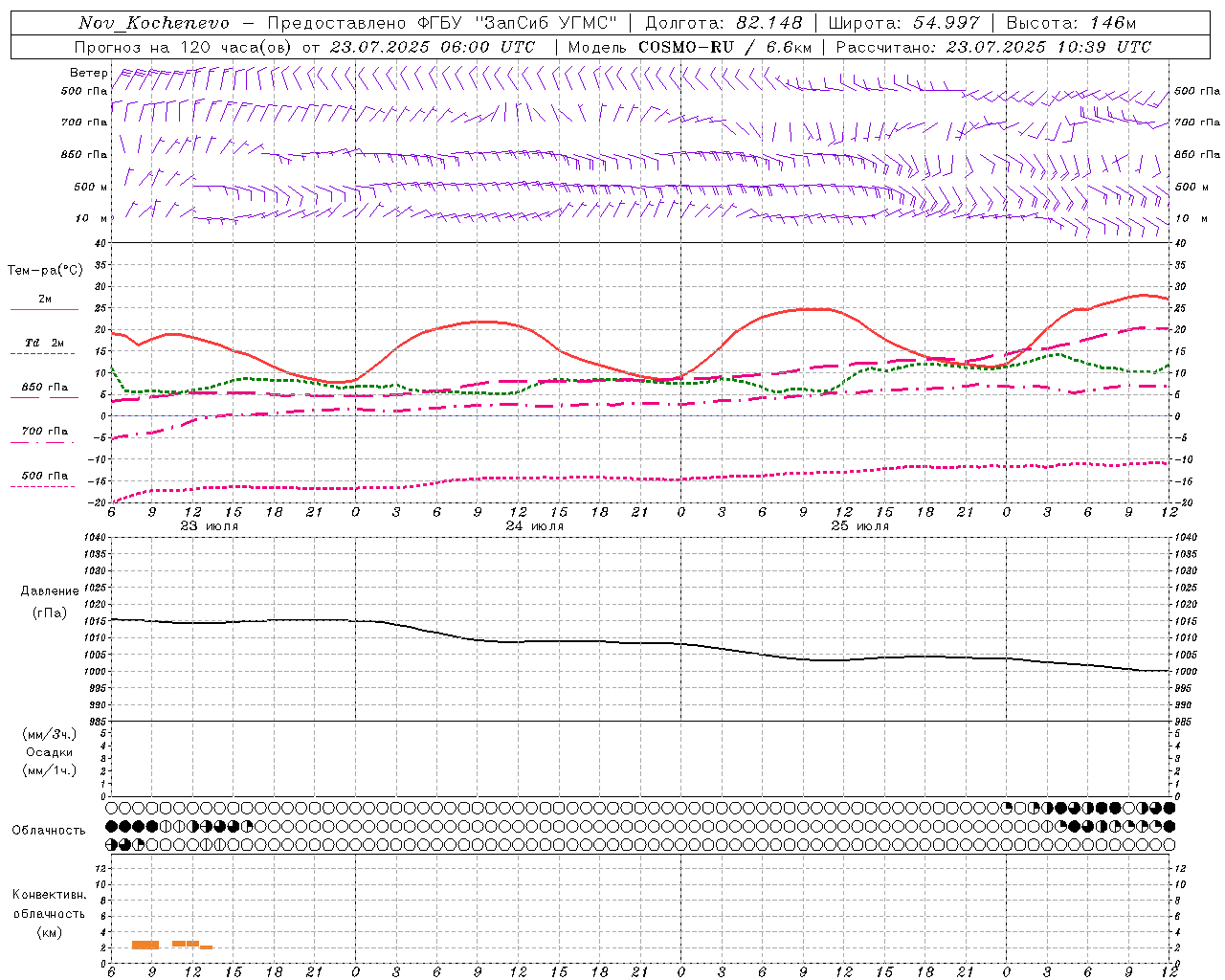Image resolution: width=1225 pixels, height=980 pixels.
Task: Click the Облачность cloud cover label
Action: pos(49,831)
